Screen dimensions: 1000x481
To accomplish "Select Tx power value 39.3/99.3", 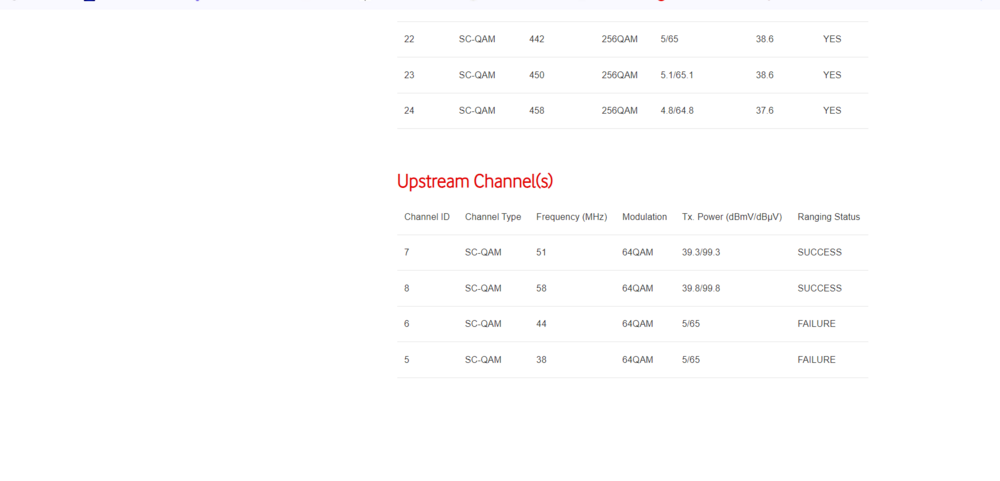I will pyautogui.click(x=701, y=253).
